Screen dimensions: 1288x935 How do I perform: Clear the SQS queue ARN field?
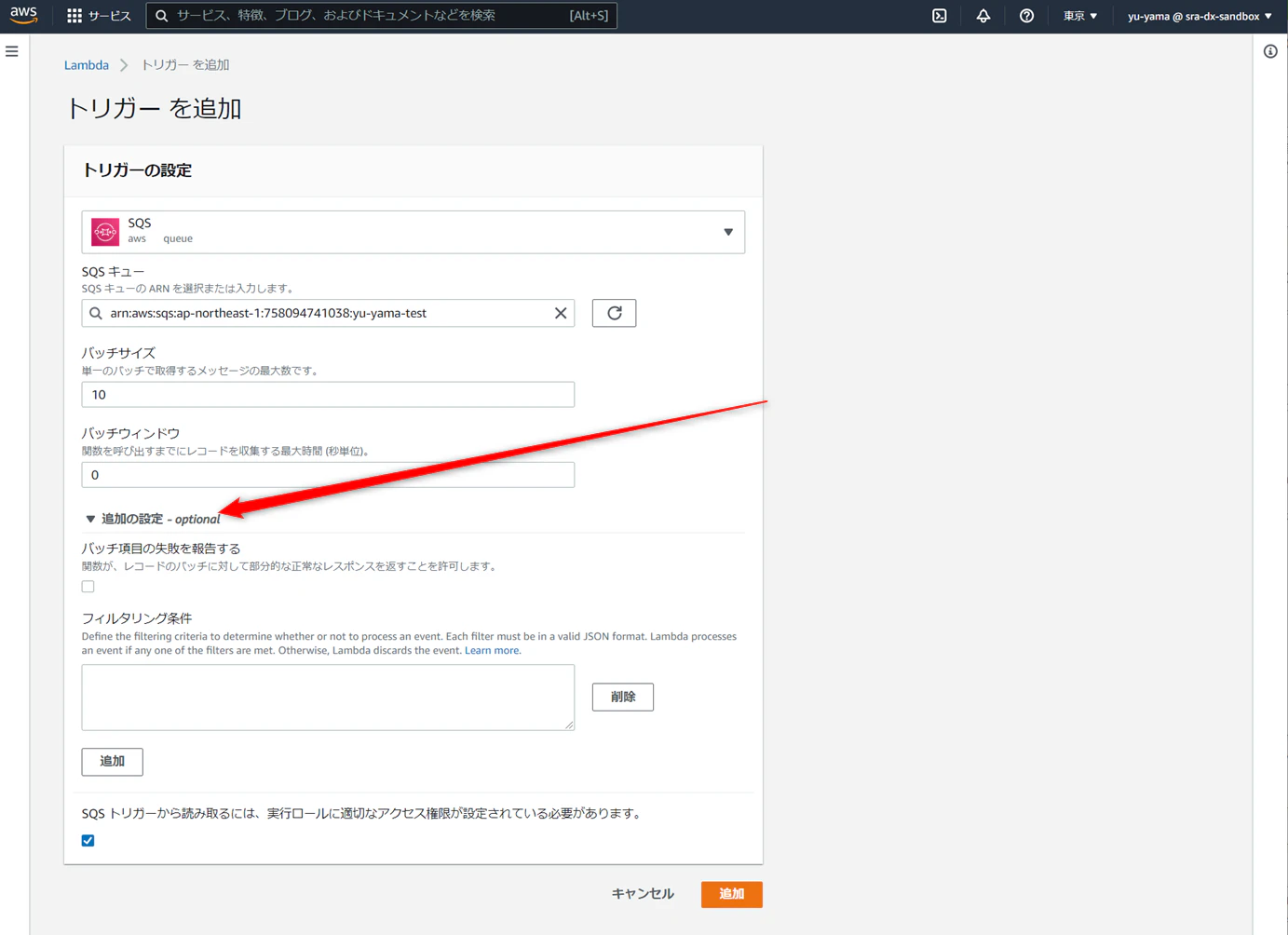[561, 313]
